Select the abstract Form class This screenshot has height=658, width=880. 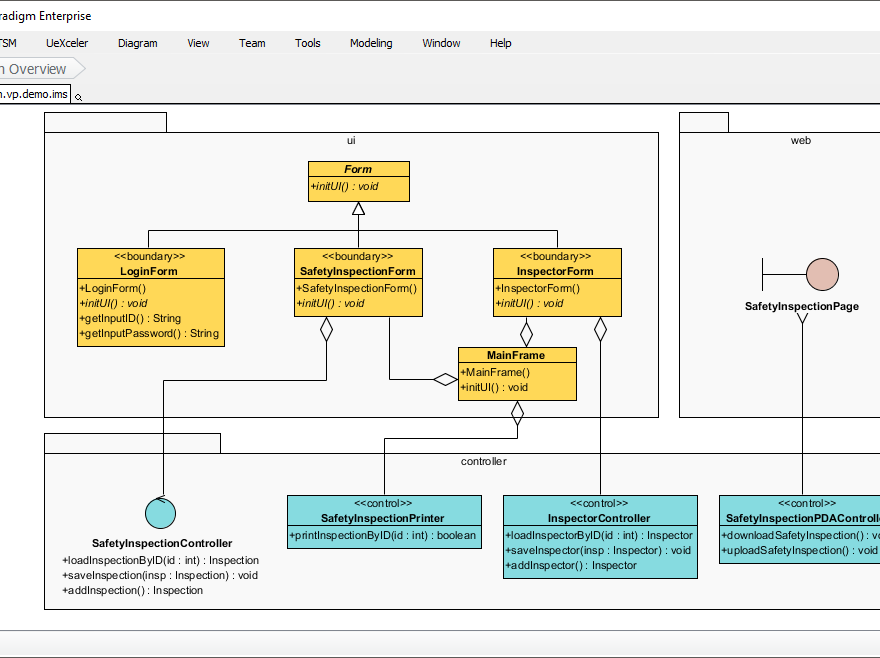click(x=358, y=169)
